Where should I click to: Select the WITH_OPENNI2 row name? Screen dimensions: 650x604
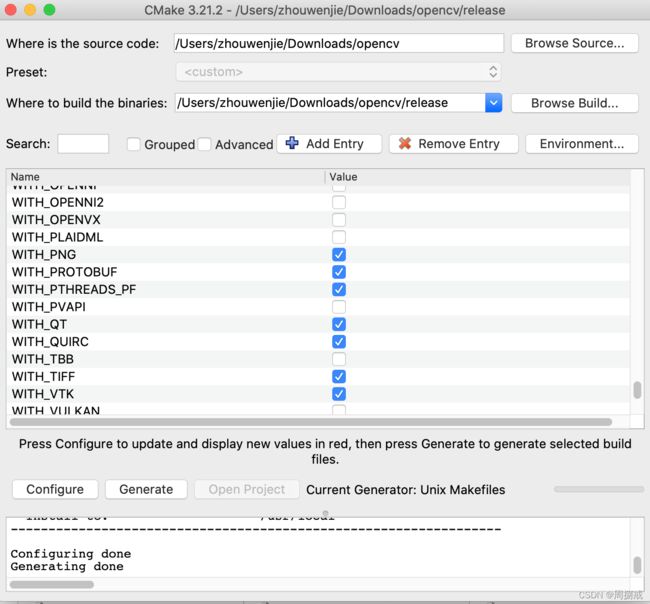coord(58,202)
